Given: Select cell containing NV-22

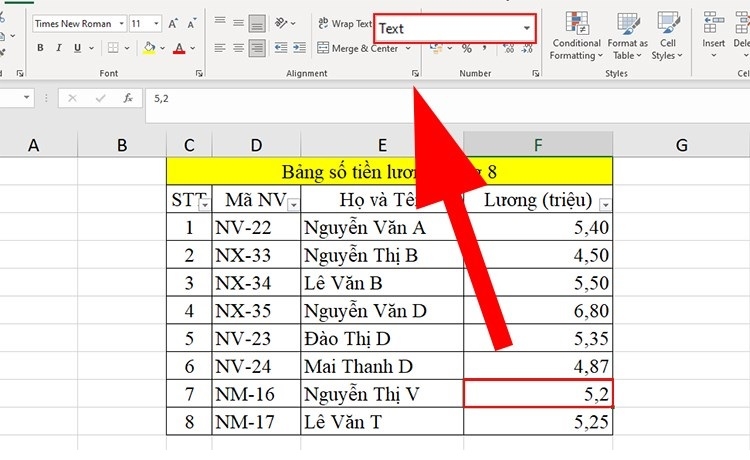Looking at the screenshot, I should [x=256, y=227].
